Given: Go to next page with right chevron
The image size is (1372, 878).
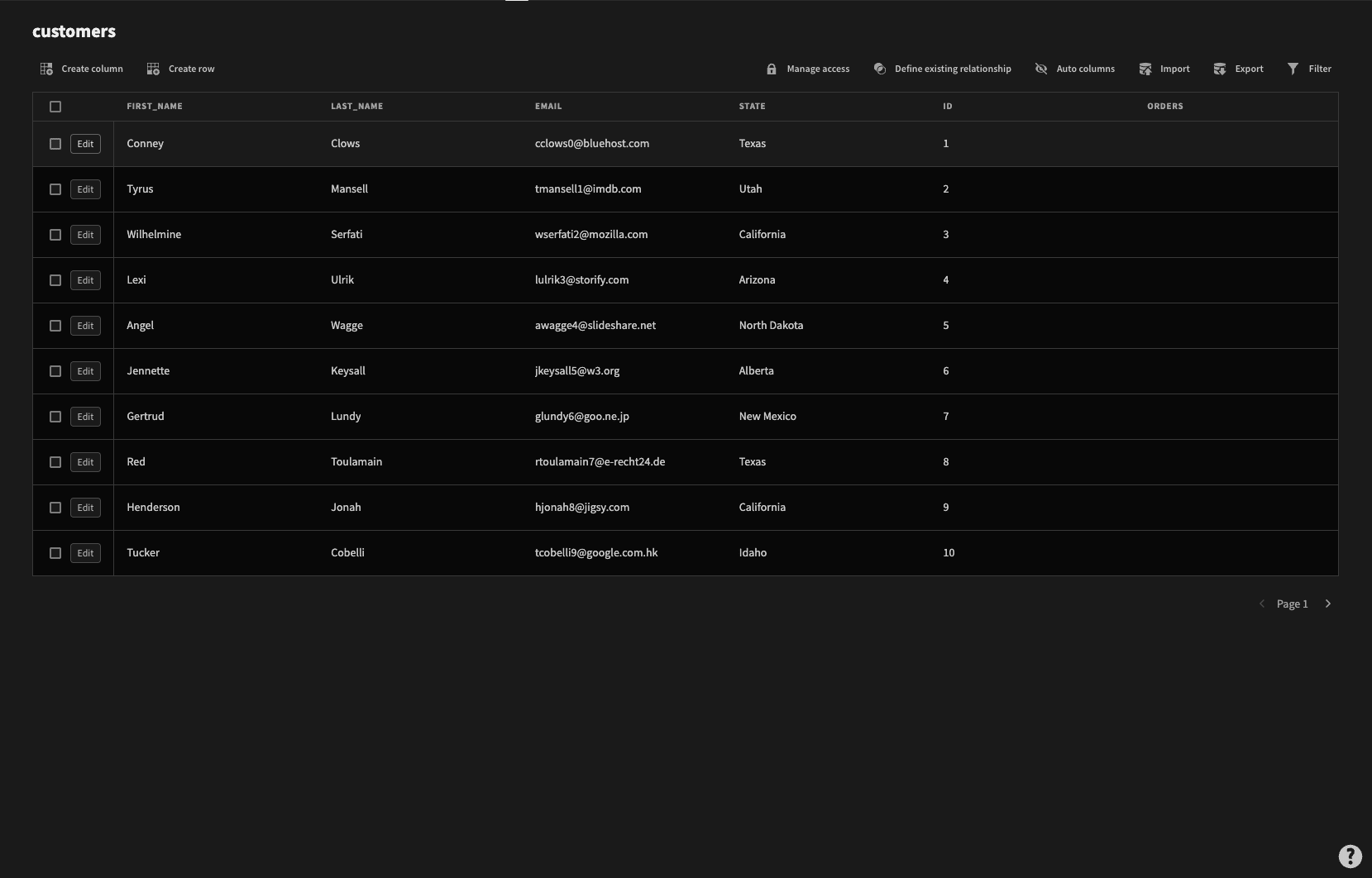Looking at the screenshot, I should pyautogui.click(x=1328, y=604).
